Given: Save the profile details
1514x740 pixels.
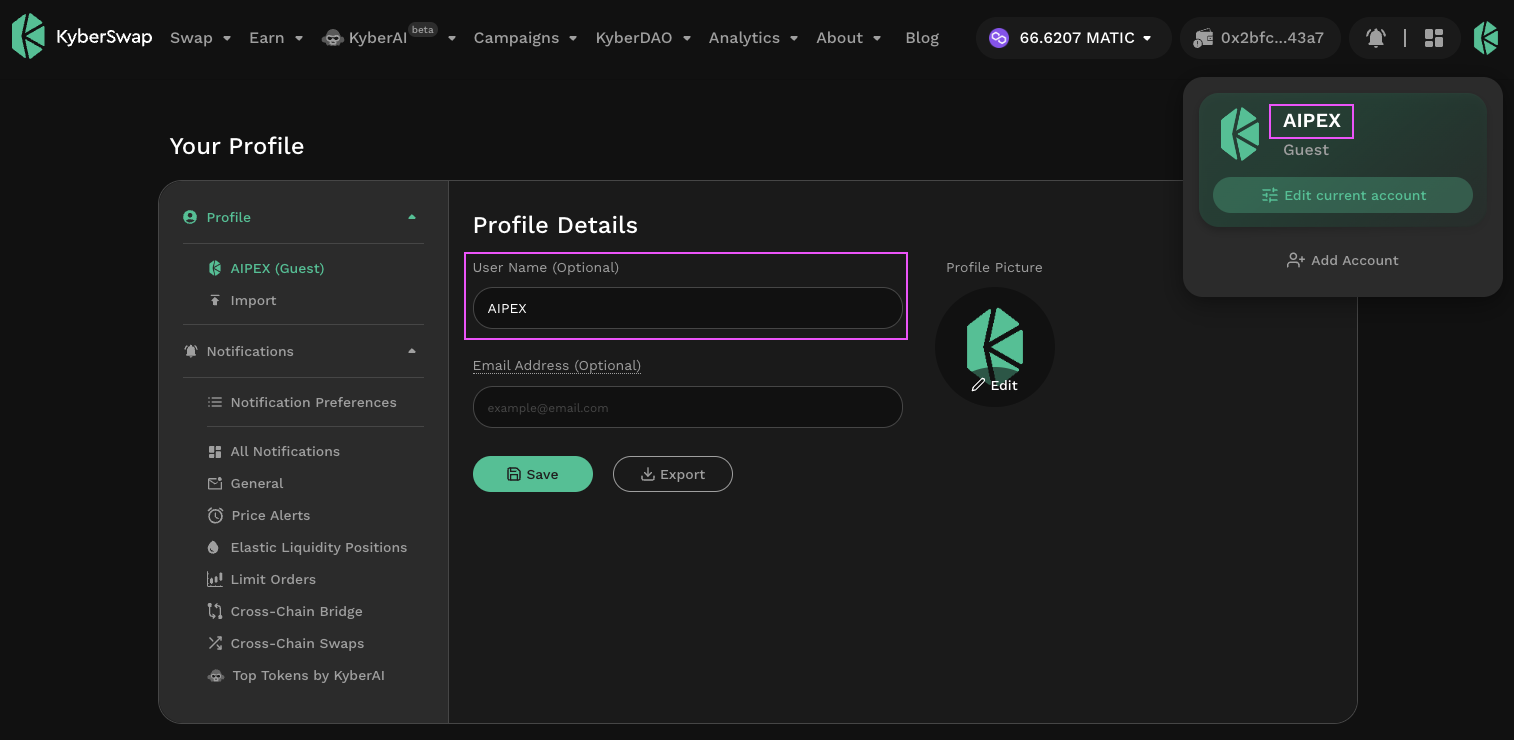Looking at the screenshot, I should click(532, 474).
